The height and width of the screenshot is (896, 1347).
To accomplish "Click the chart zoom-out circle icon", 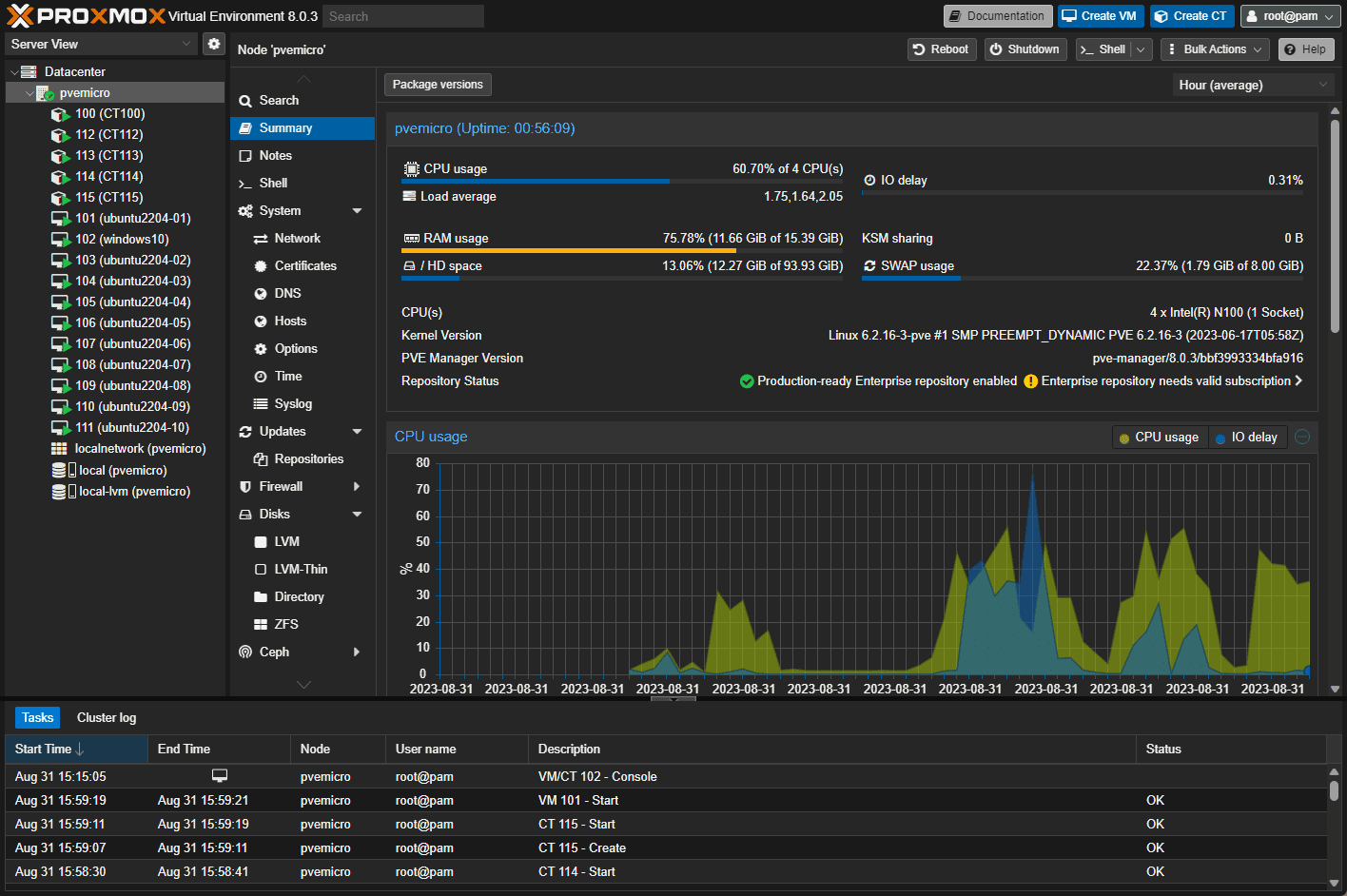I will coord(1302,437).
